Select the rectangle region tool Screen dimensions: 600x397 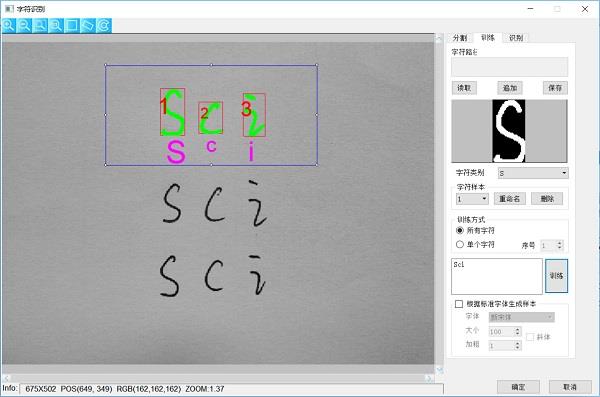(72, 26)
